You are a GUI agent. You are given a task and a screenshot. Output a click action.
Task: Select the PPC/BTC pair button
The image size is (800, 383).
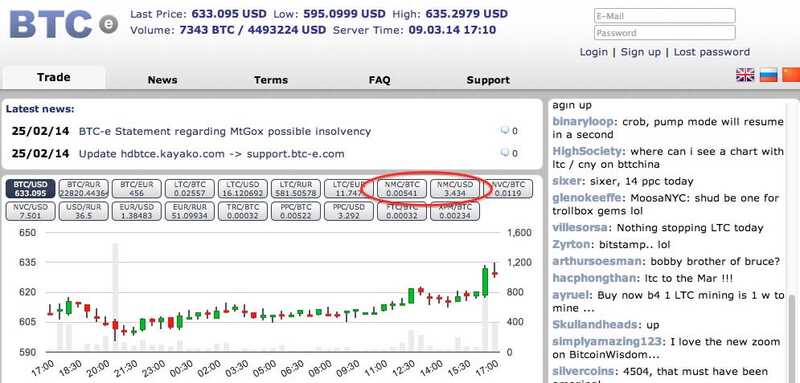[x=296, y=211]
